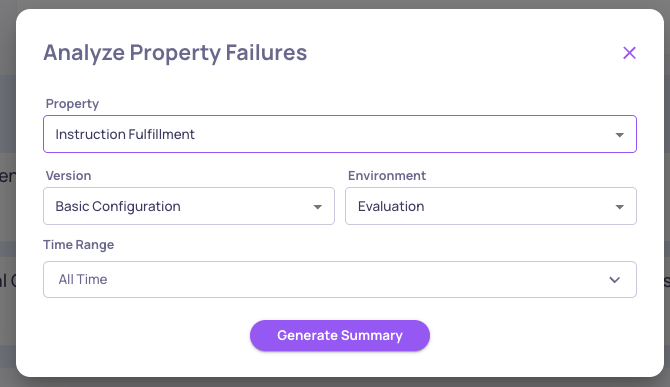Open the Evaluation environment selector
The height and width of the screenshot is (387, 670).
tap(491, 206)
